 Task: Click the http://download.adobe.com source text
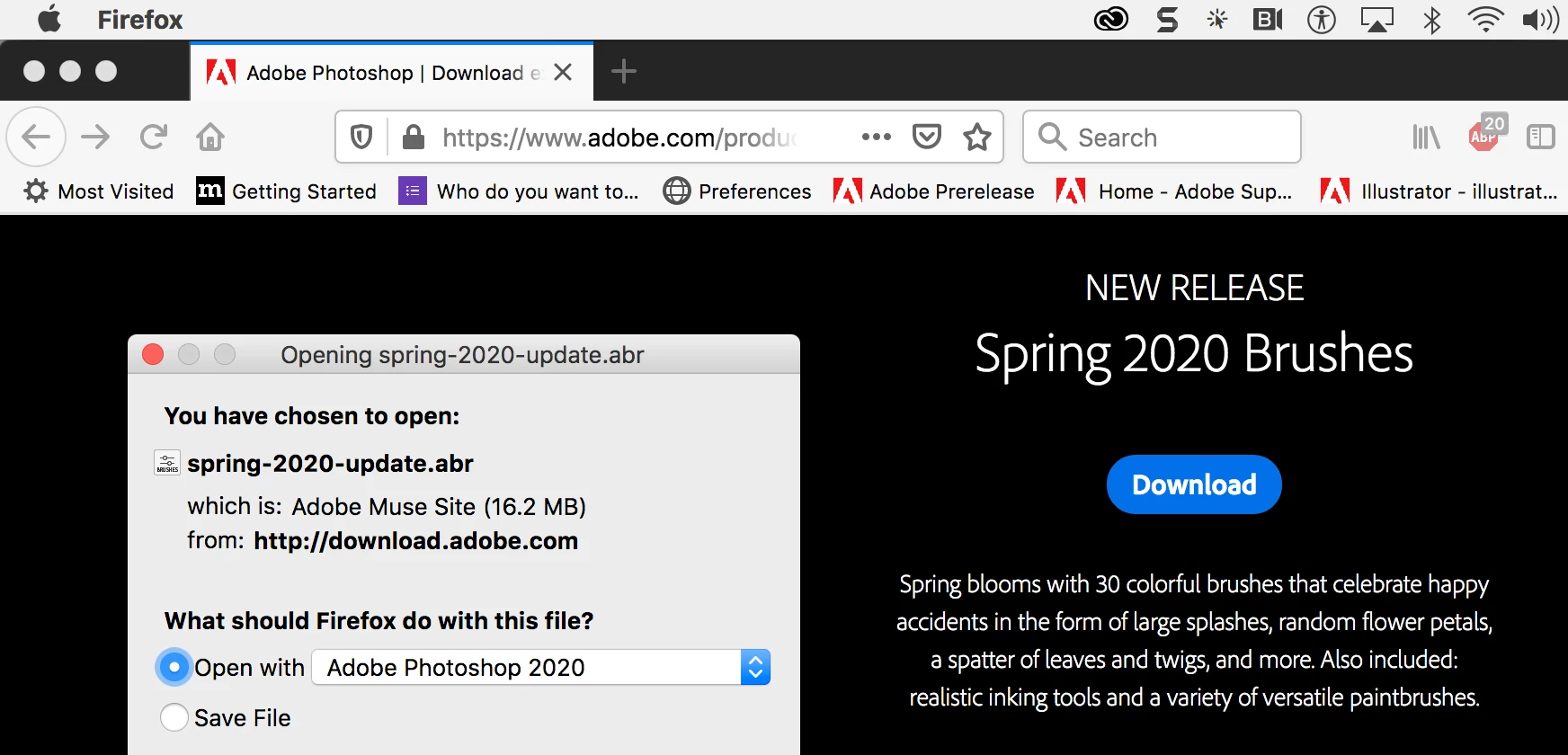[415, 541]
